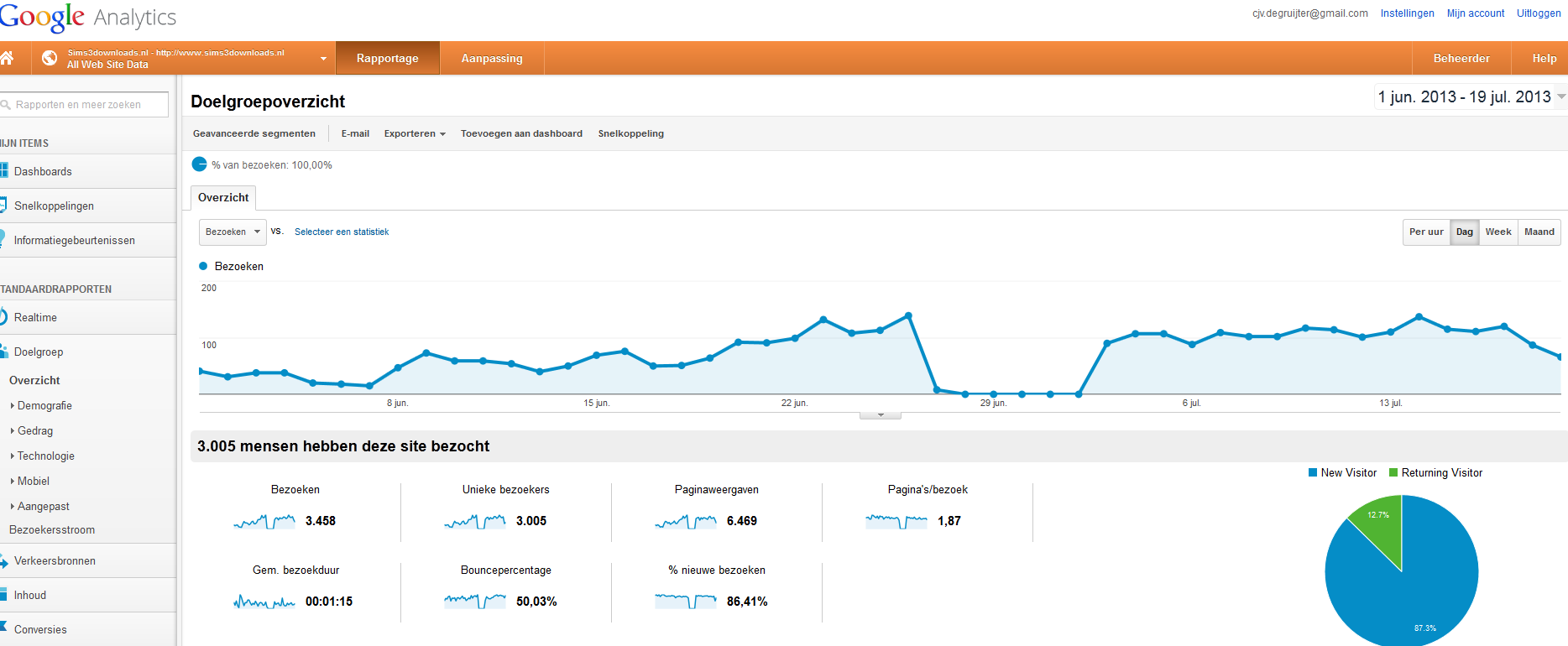Click the Uitloggen link
Screen dimensions: 1568x646
click(x=1539, y=13)
